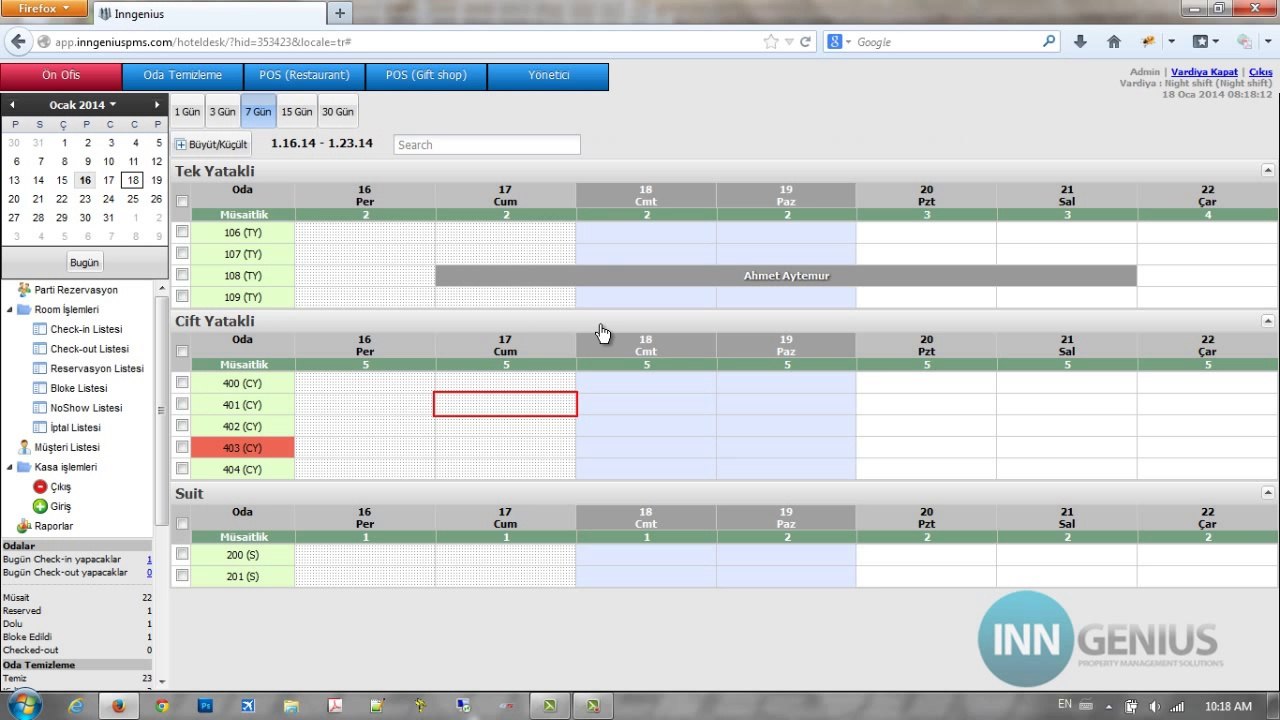Switch to the Yönetici tab
The width and height of the screenshot is (1280, 720).
(548, 76)
